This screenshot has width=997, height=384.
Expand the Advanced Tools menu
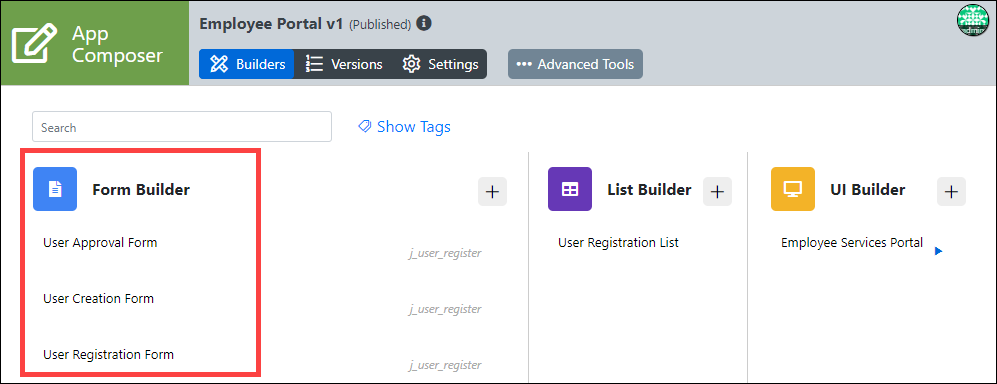pos(575,64)
